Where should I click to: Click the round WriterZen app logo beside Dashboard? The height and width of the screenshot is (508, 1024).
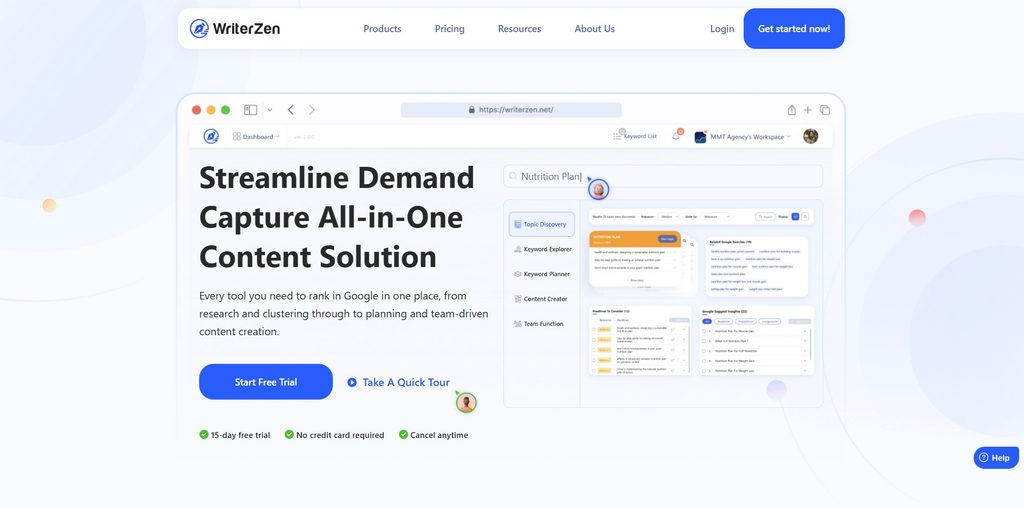pyautogui.click(x=211, y=136)
